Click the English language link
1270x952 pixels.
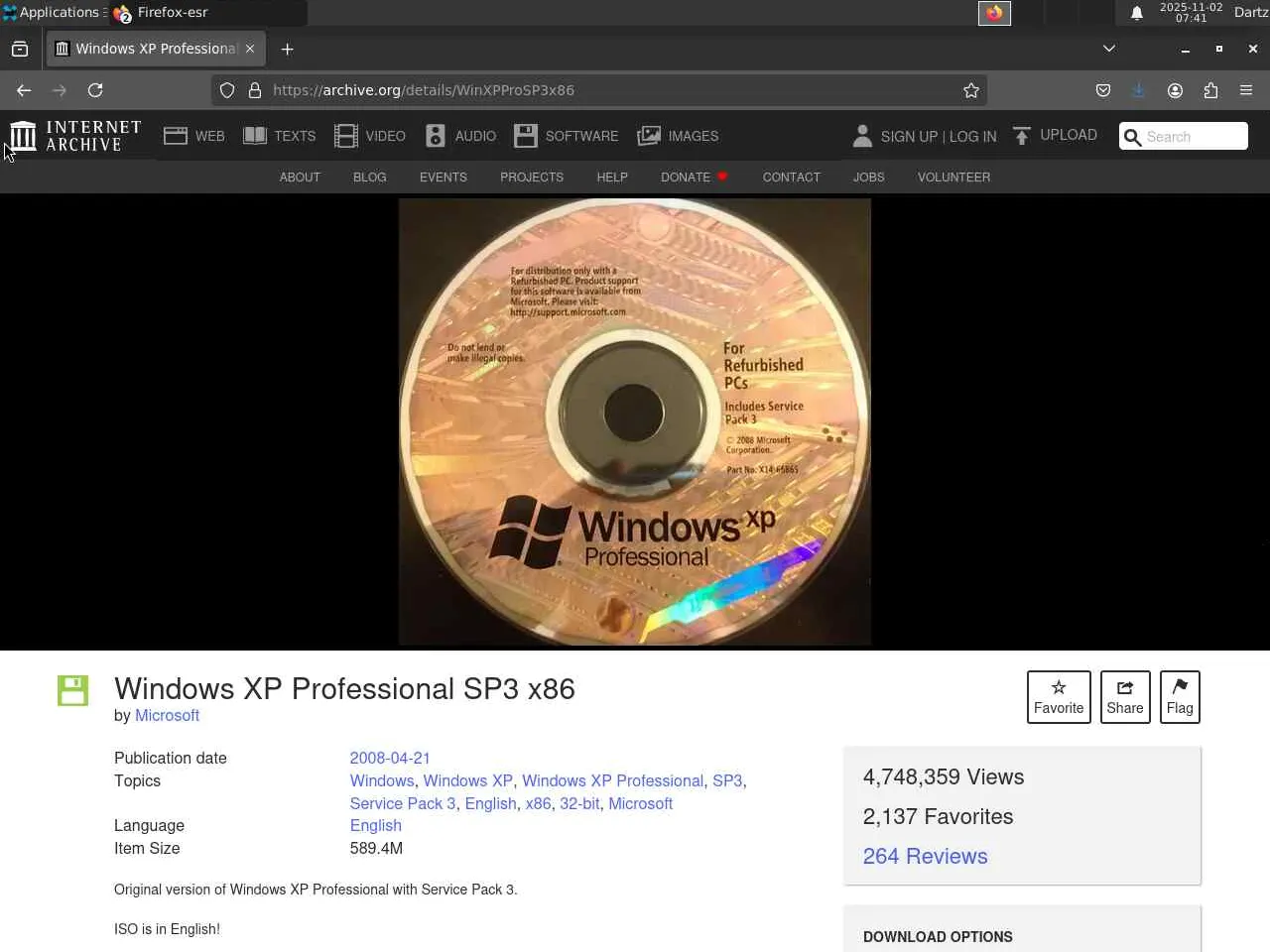(x=375, y=825)
